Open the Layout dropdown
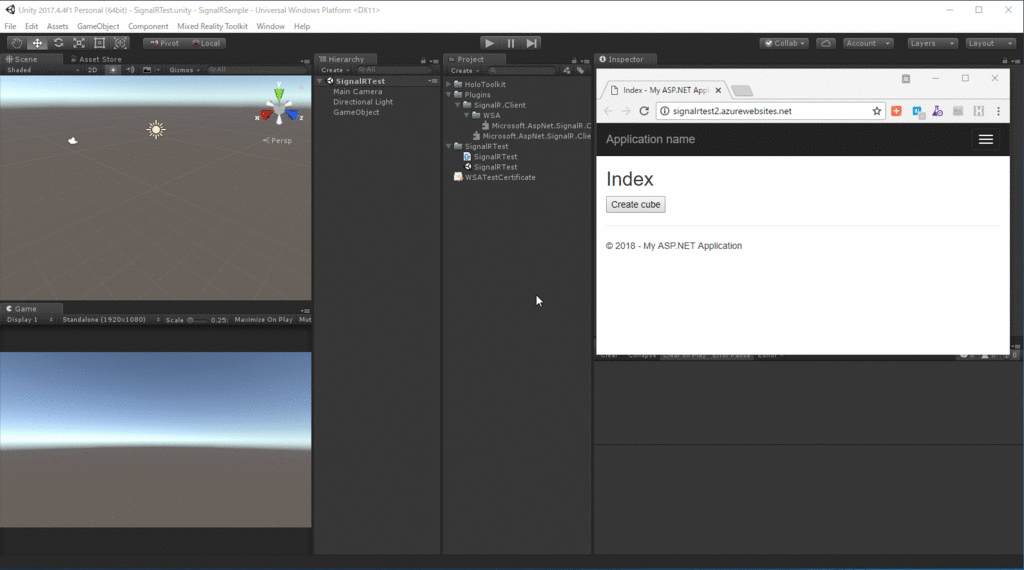The height and width of the screenshot is (570, 1024). point(990,43)
